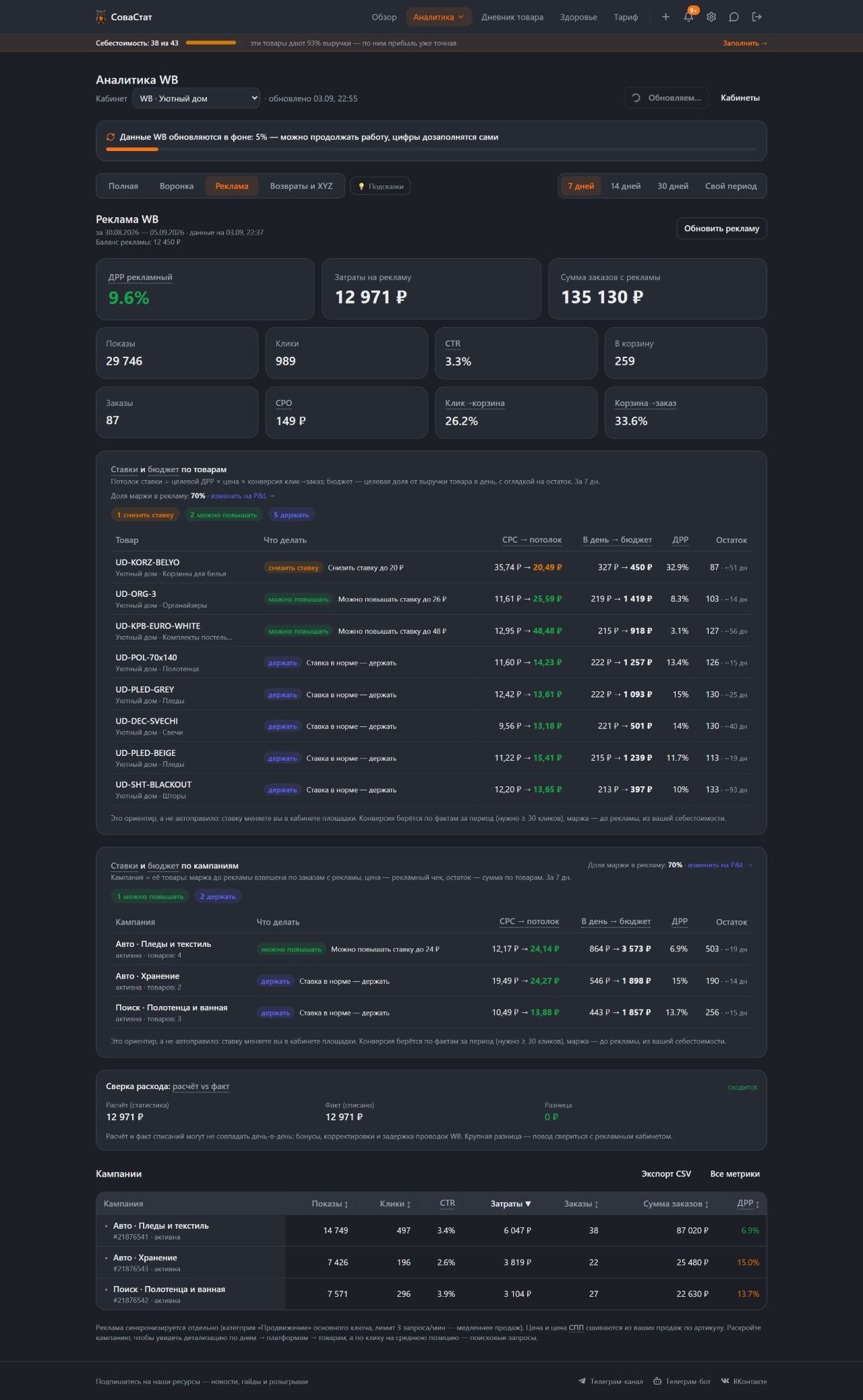Click the Обновить рекламу button

point(721,229)
